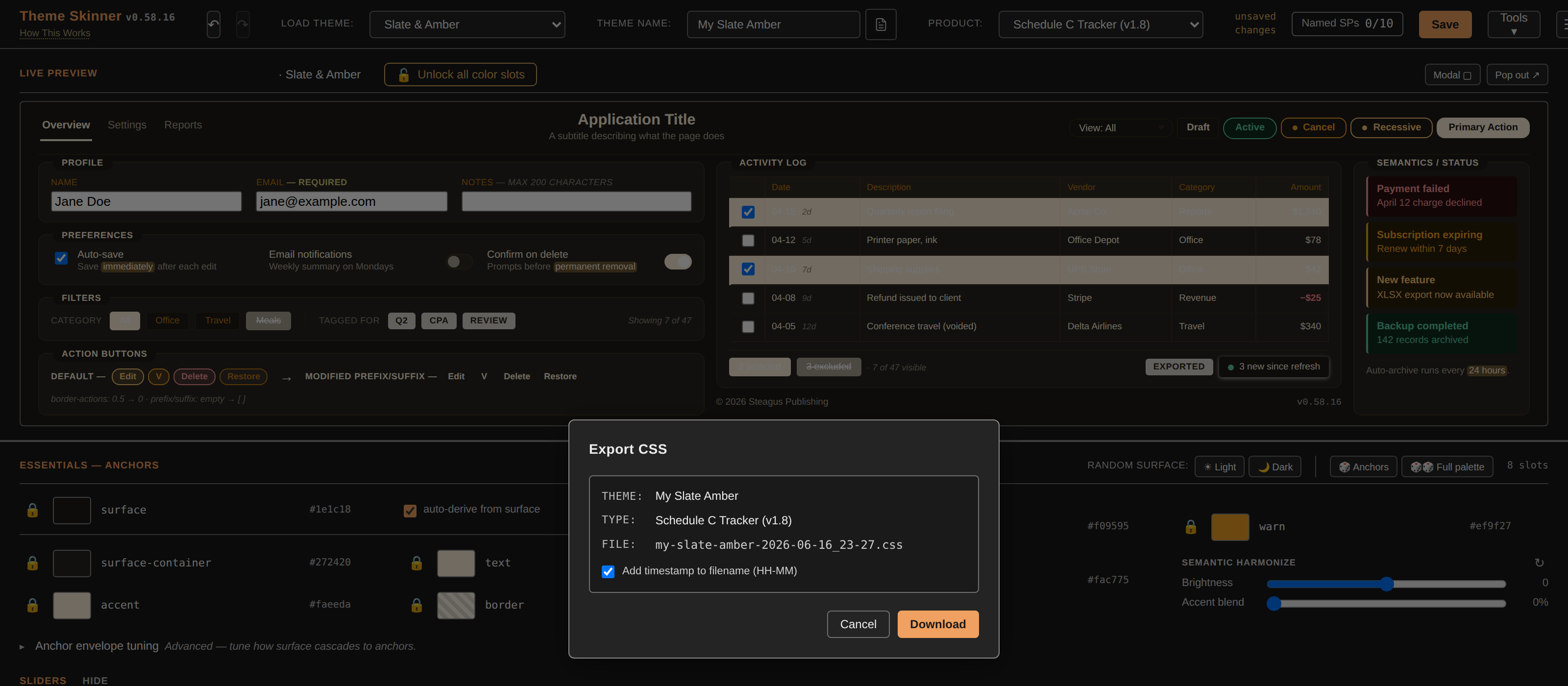The height and width of the screenshot is (686, 1568).
Task: Randomize Anchors with dice button
Action: tap(1363, 467)
